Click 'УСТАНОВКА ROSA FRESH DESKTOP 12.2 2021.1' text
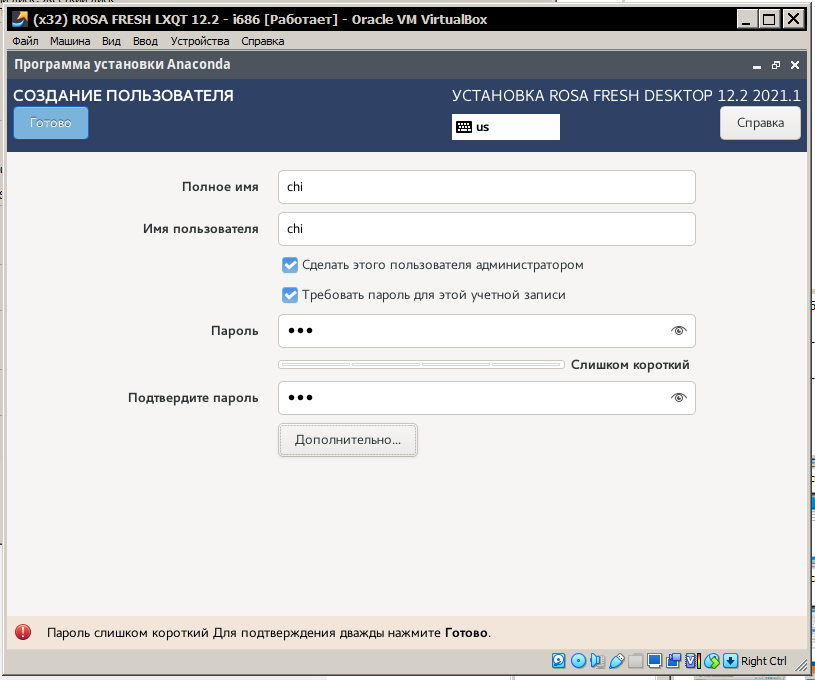The image size is (815, 680). [x=626, y=96]
